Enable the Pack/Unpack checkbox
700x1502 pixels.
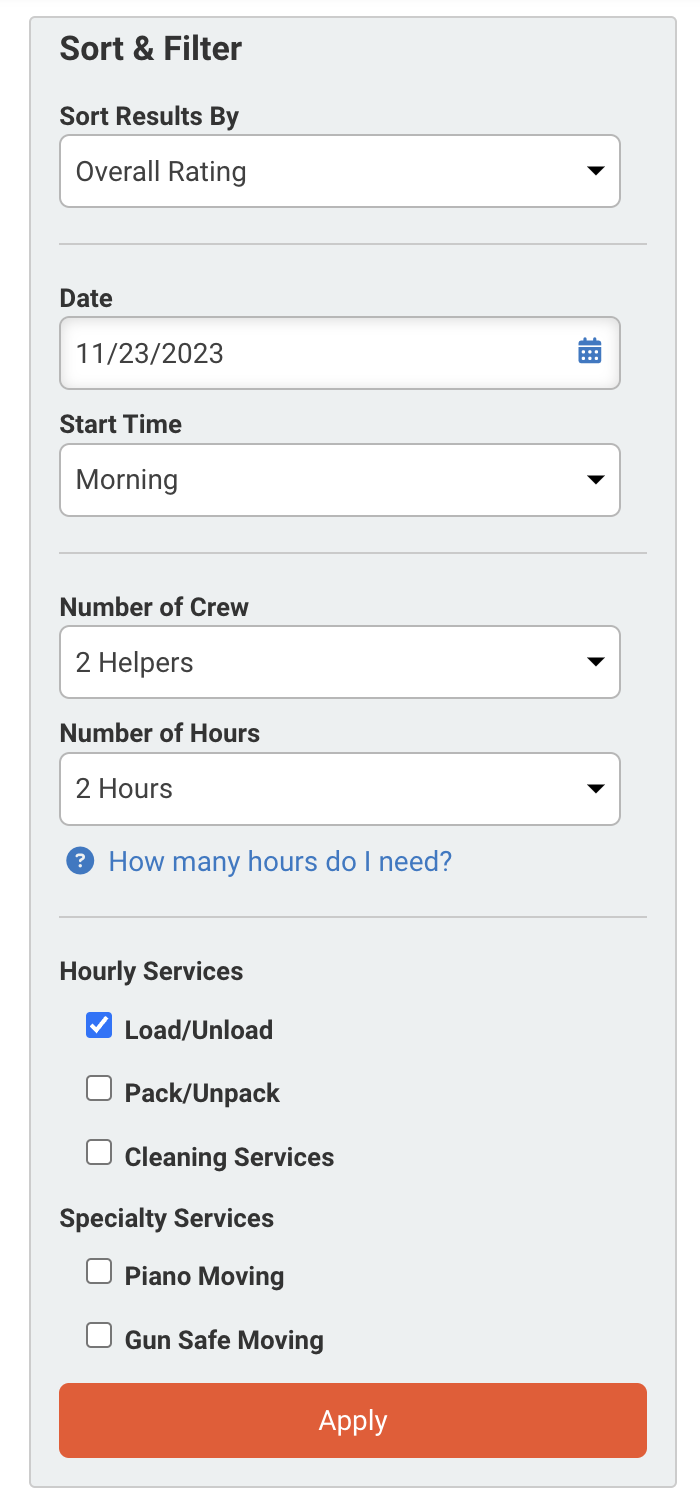[x=99, y=1089]
